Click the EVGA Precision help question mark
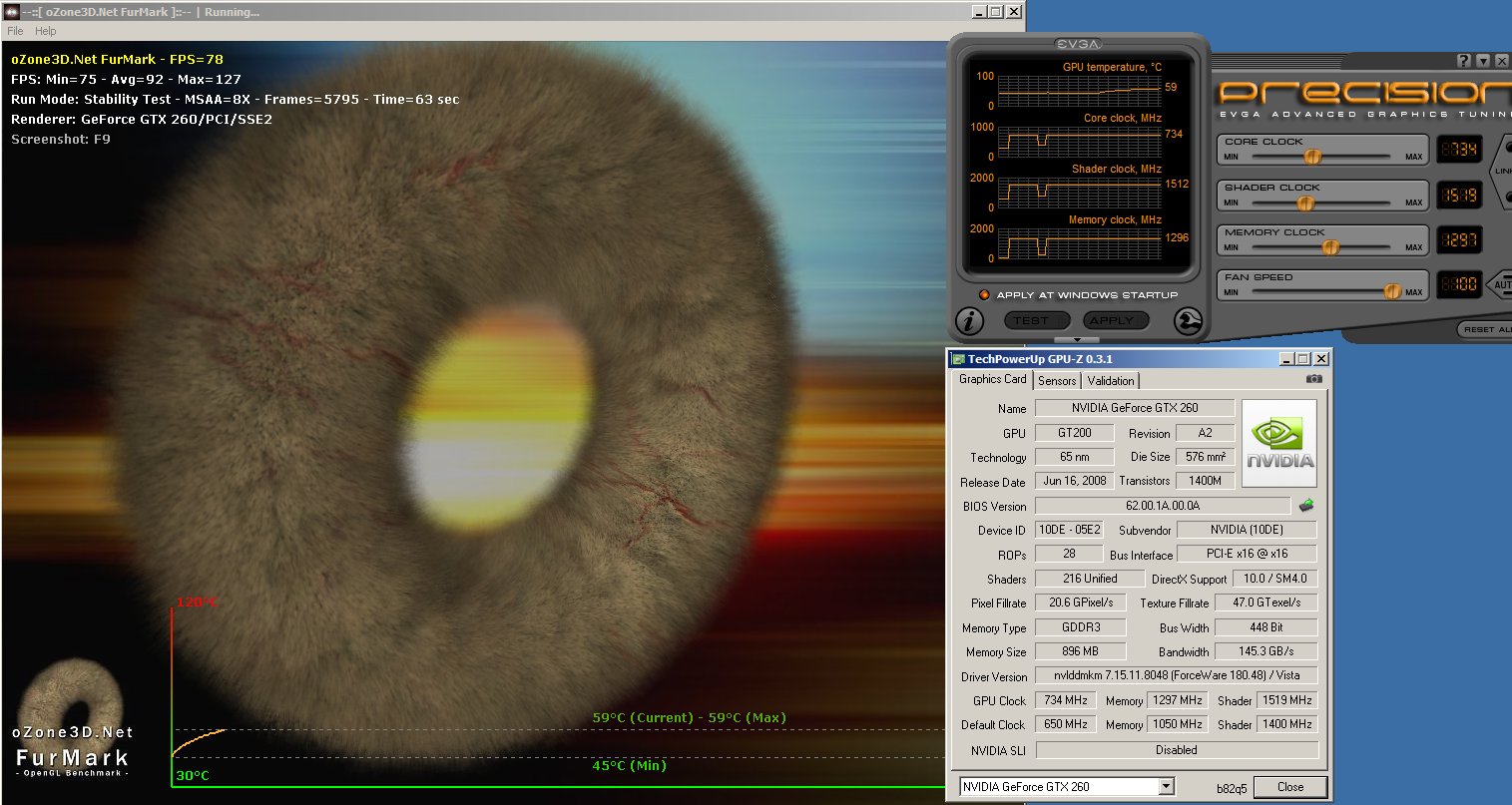Screen dimensions: 1512x805 click(x=1463, y=62)
